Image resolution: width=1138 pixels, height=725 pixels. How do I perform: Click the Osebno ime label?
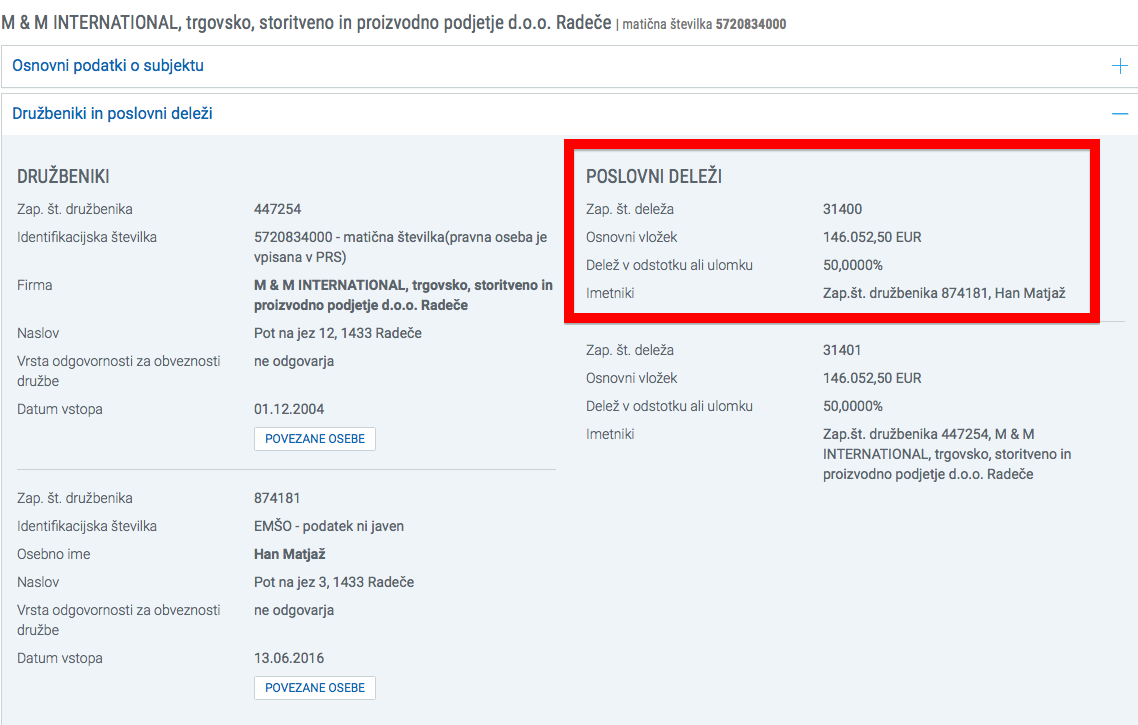click(x=54, y=554)
